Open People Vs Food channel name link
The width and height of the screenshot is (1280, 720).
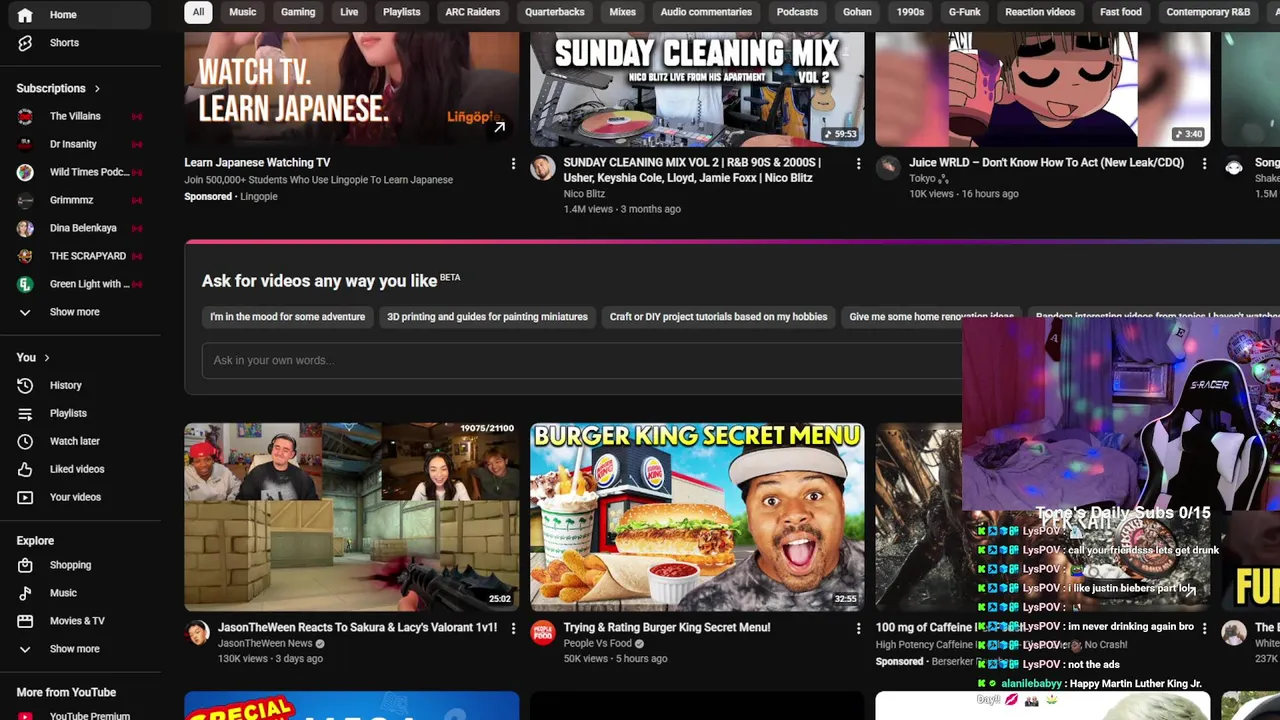[598, 644]
